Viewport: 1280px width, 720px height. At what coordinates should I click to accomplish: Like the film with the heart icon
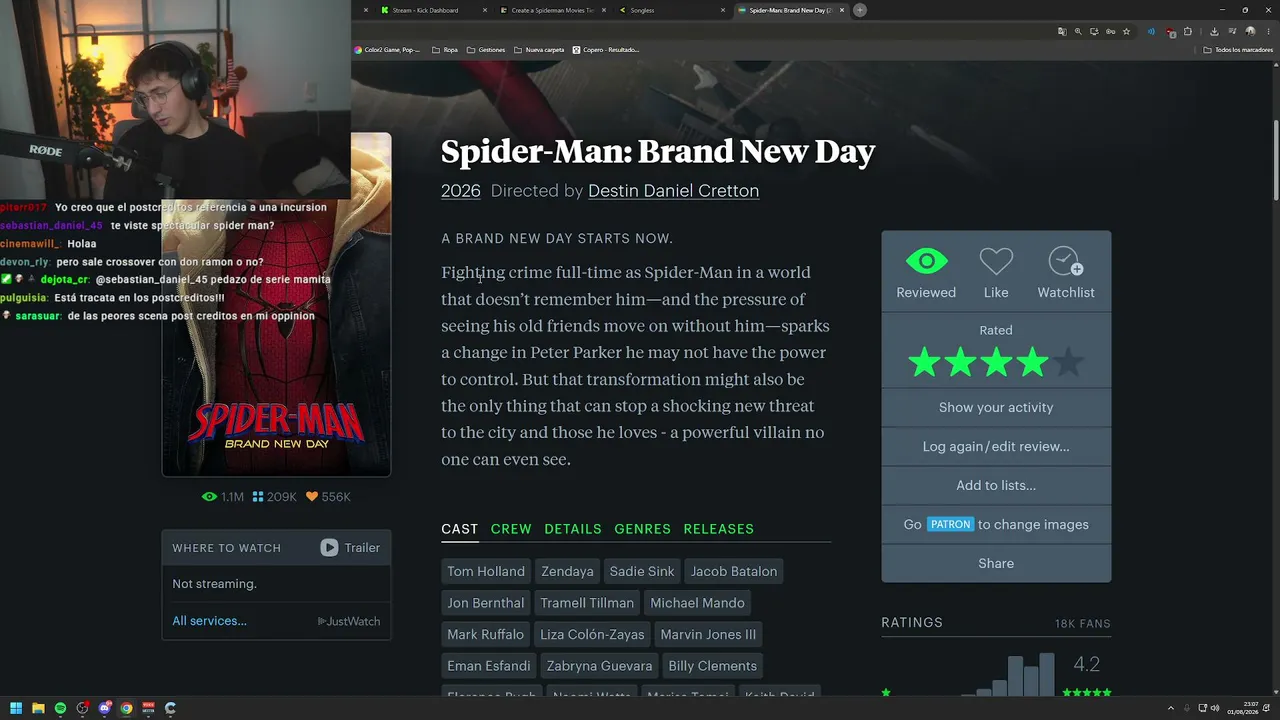[x=996, y=262]
